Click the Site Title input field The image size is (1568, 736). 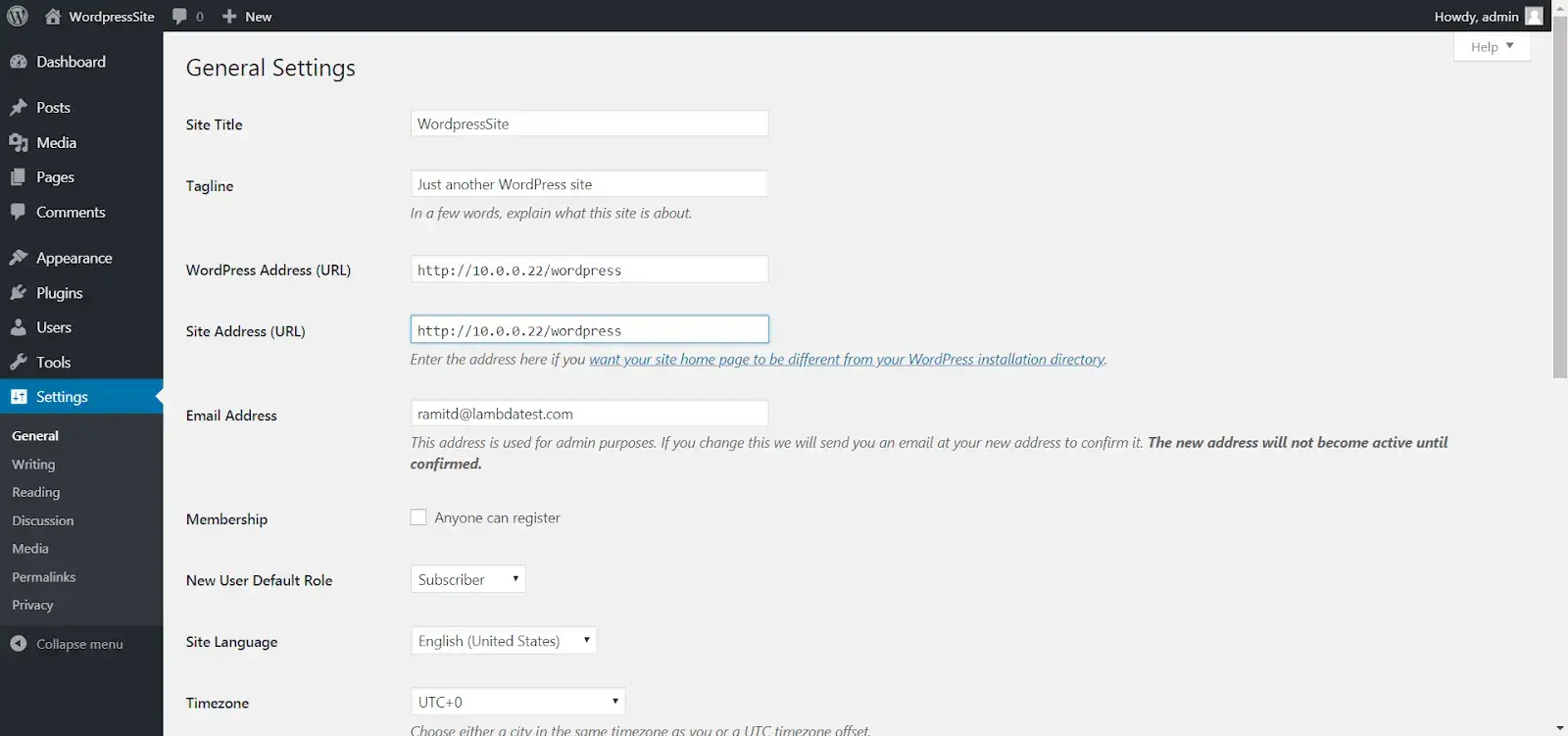click(x=589, y=123)
